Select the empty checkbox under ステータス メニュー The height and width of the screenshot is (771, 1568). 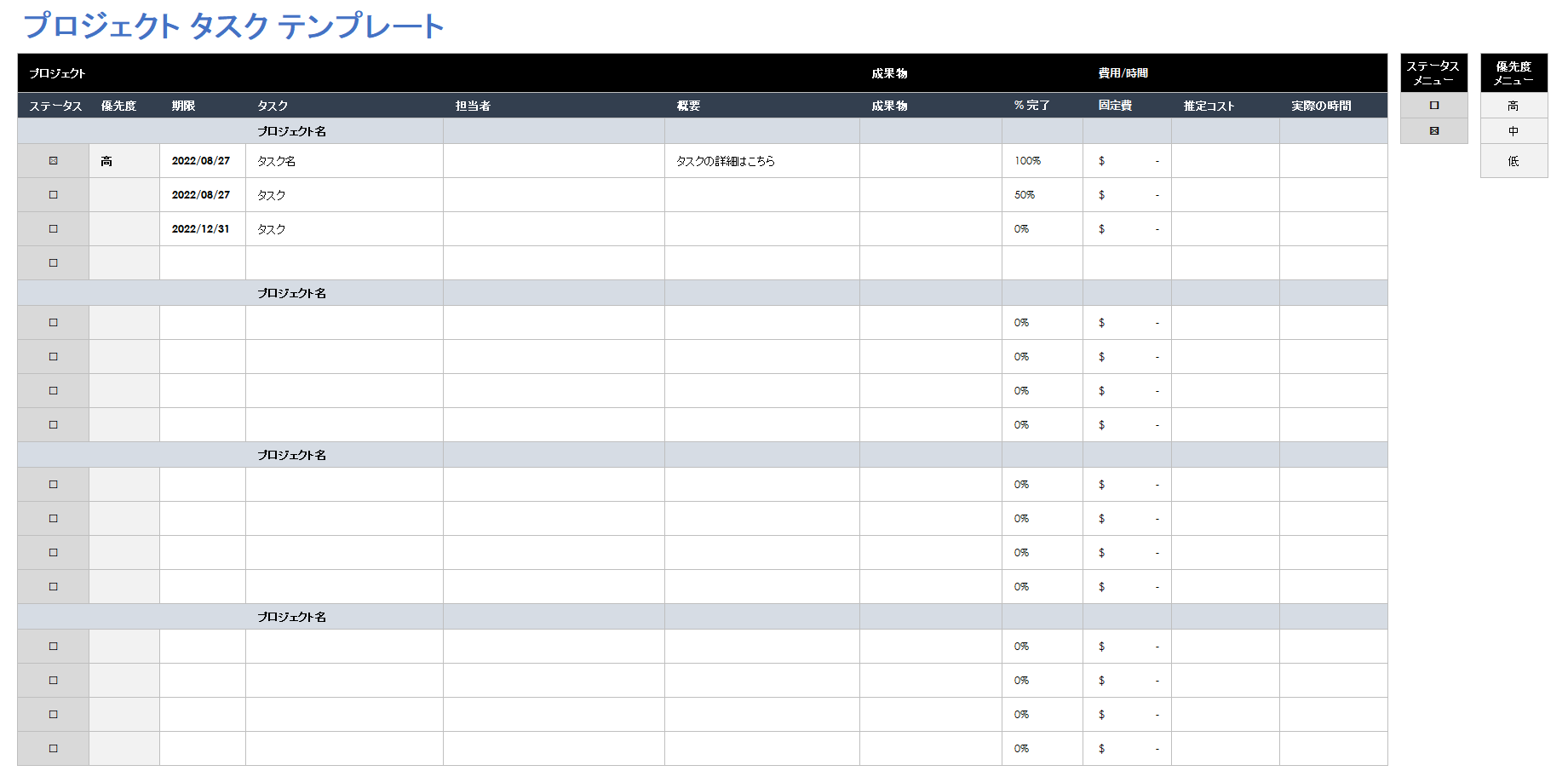[x=1434, y=106]
